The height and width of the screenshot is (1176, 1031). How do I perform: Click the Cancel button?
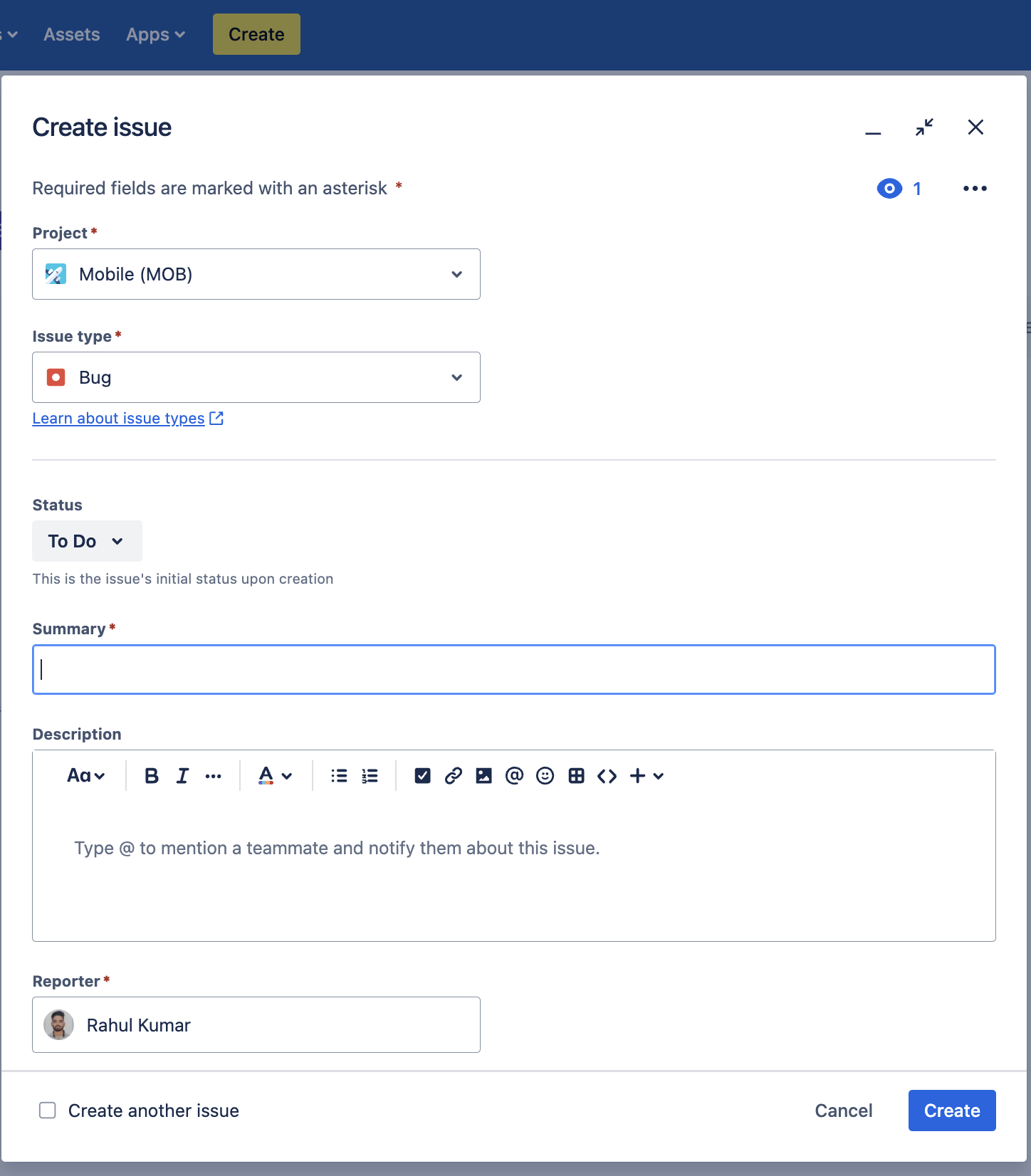tap(844, 1111)
